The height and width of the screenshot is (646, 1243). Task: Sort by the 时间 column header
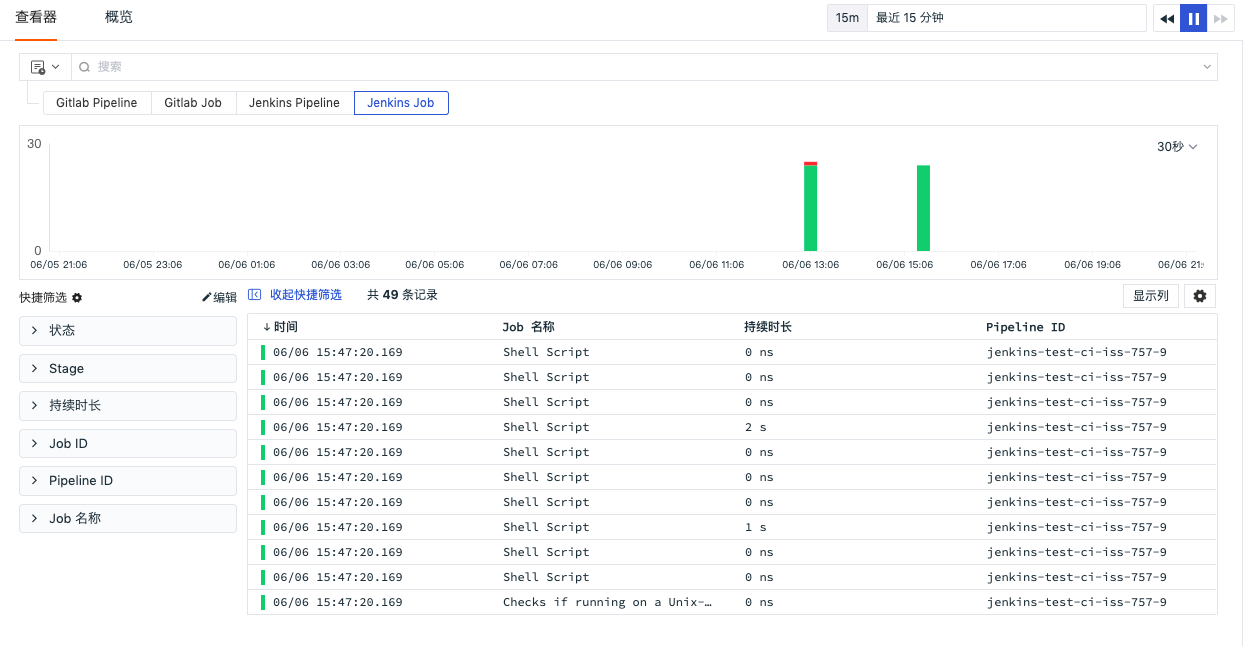[x=280, y=327]
